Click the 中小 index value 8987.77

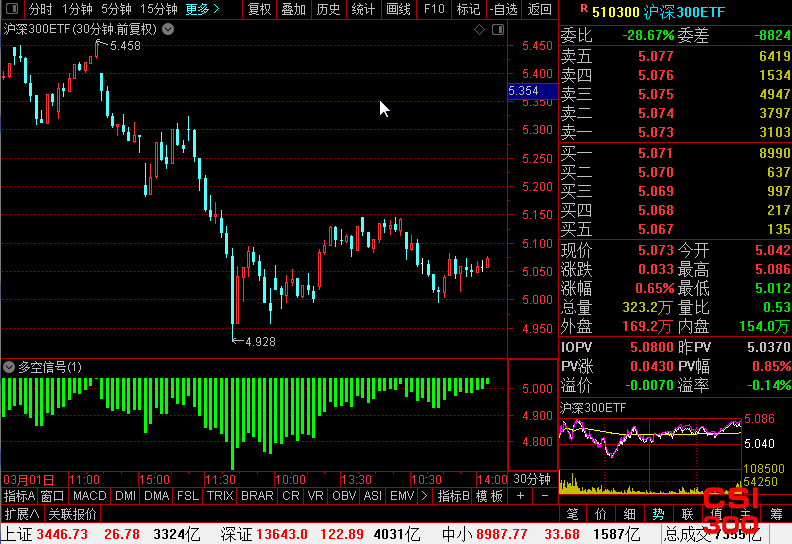502,534
